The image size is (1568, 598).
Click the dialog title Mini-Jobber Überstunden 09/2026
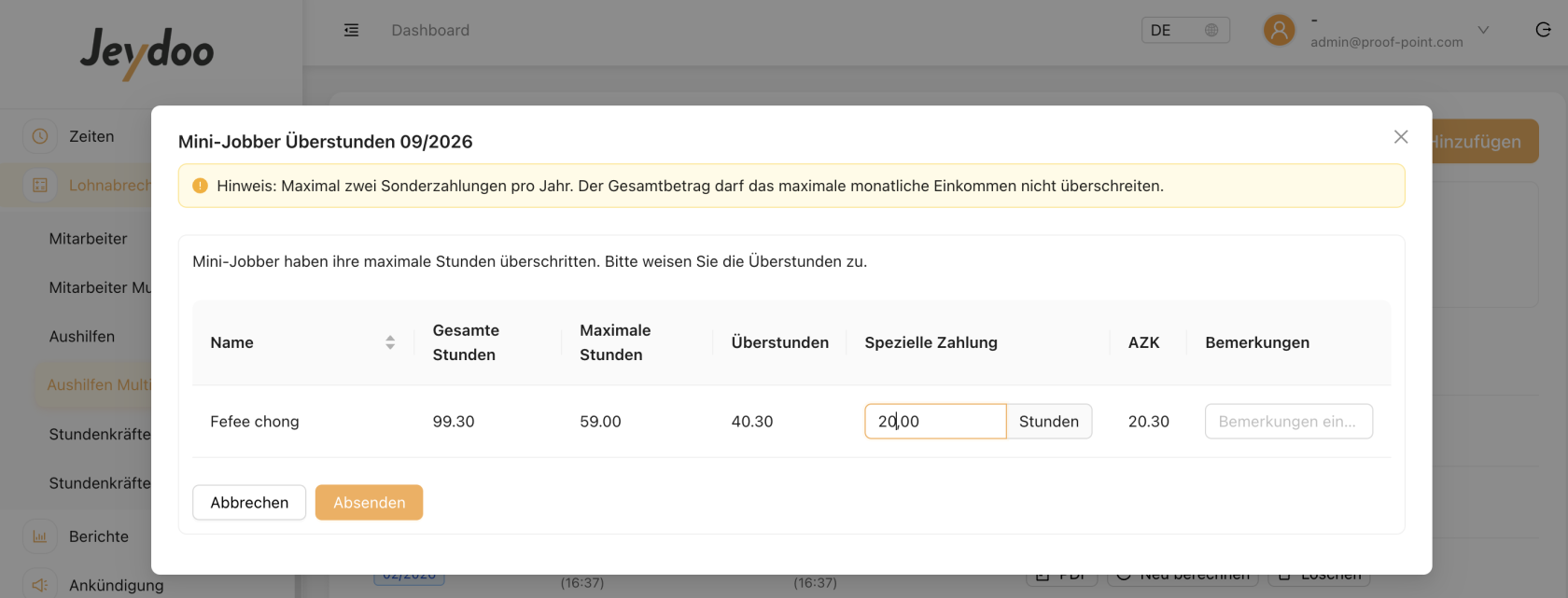(x=325, y=142)
